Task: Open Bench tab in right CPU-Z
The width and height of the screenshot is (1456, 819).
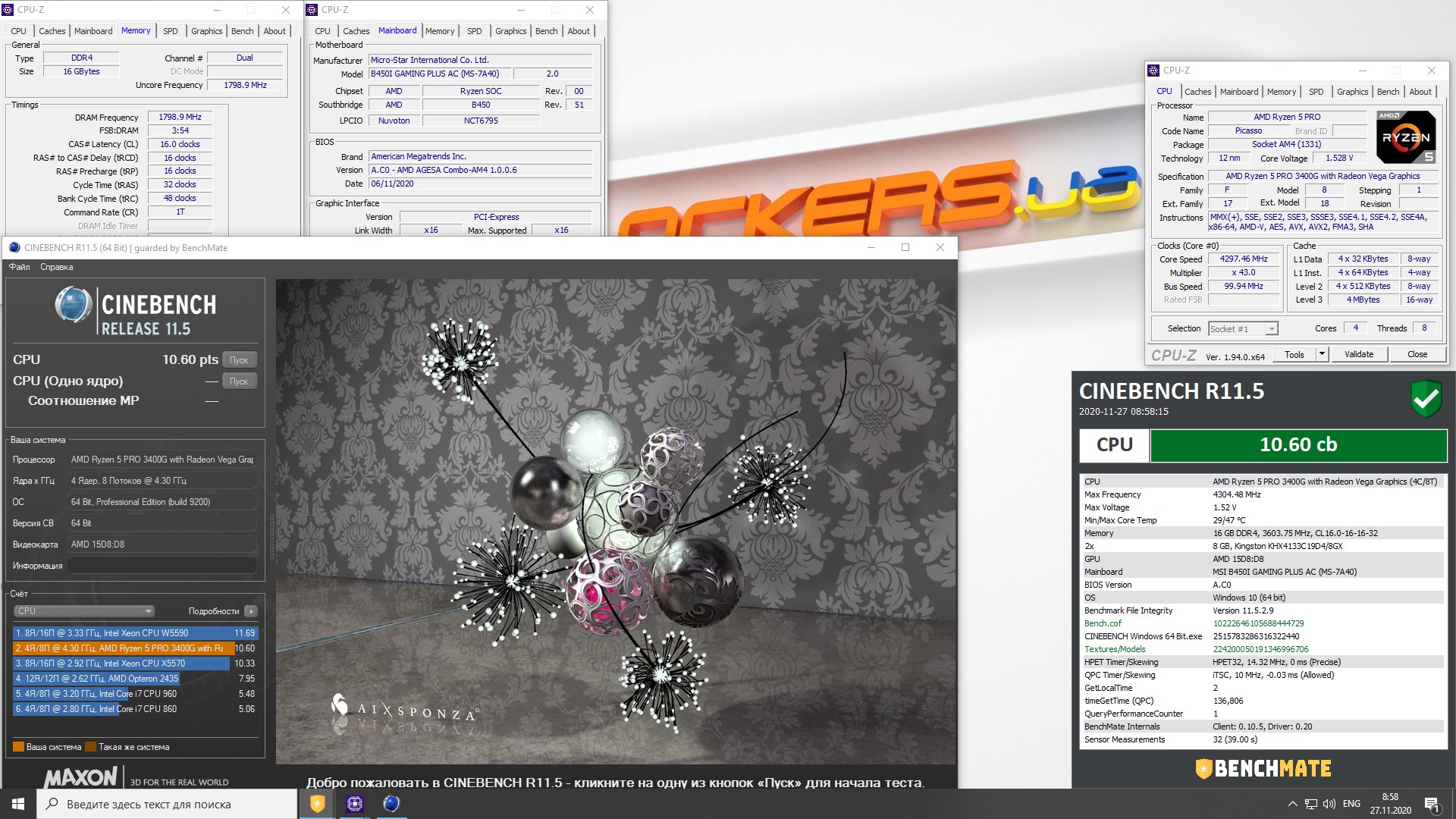Action: (1389, 92)
